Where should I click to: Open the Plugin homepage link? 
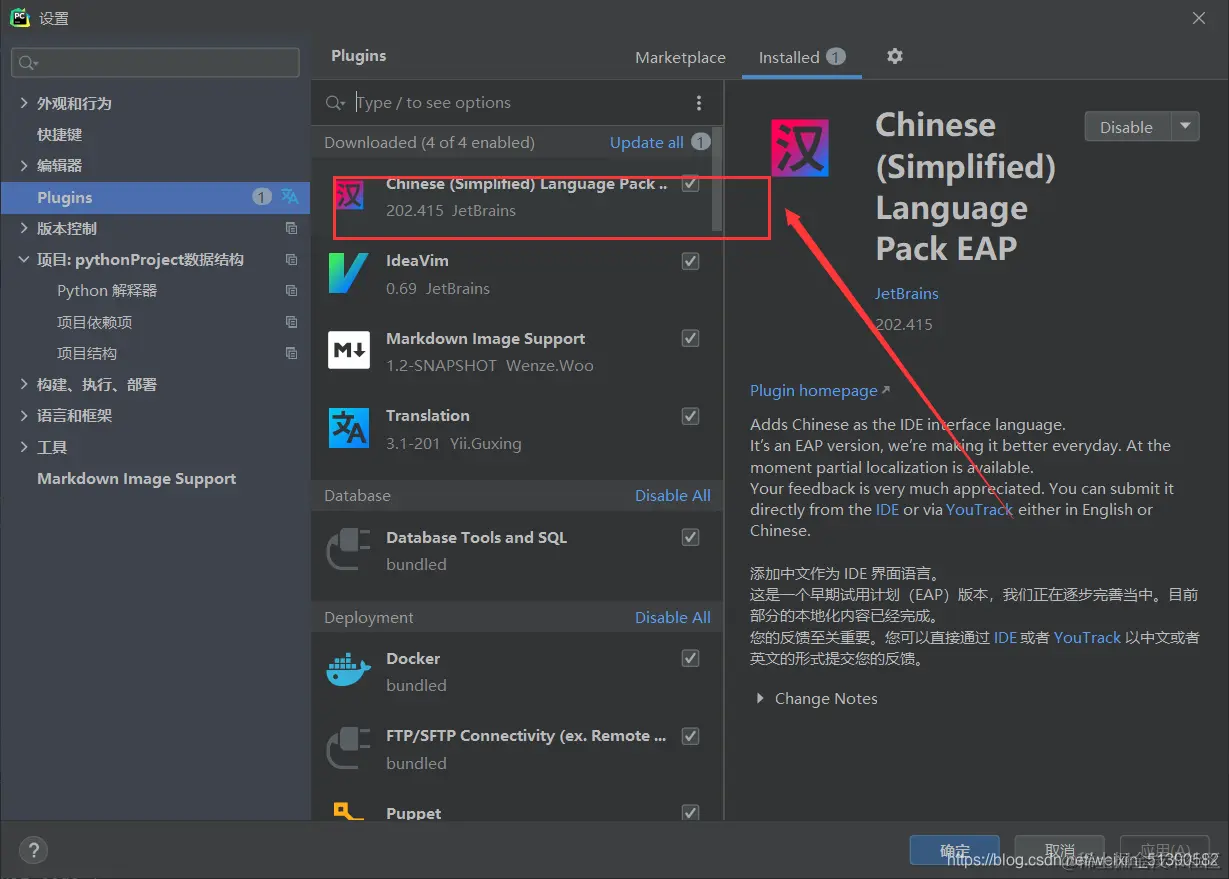[819, 390]
